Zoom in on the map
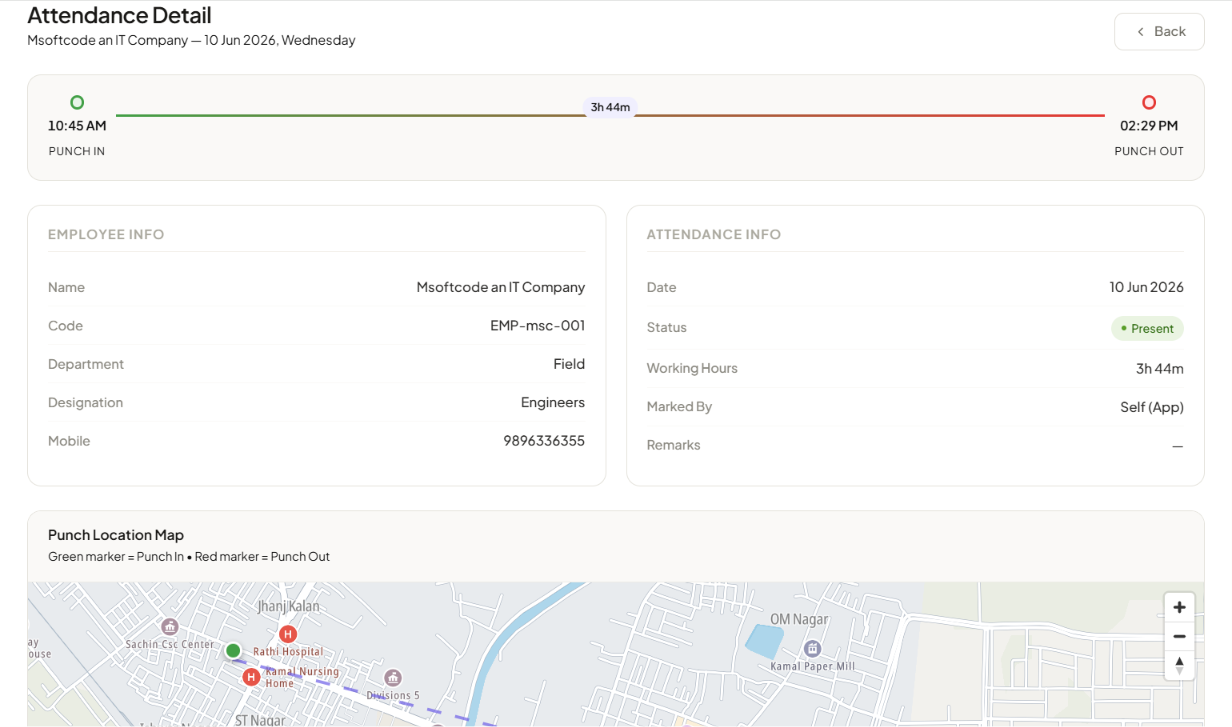The image size is (1232, 727). pyautogui.click(x=1179, y=607)
